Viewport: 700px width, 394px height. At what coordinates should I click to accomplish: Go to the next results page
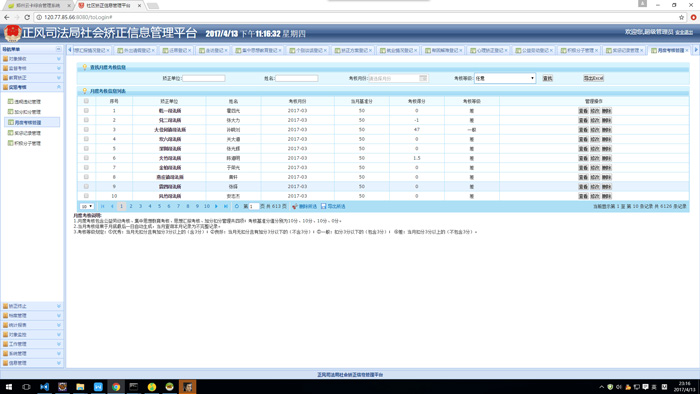tap(217, 206)
